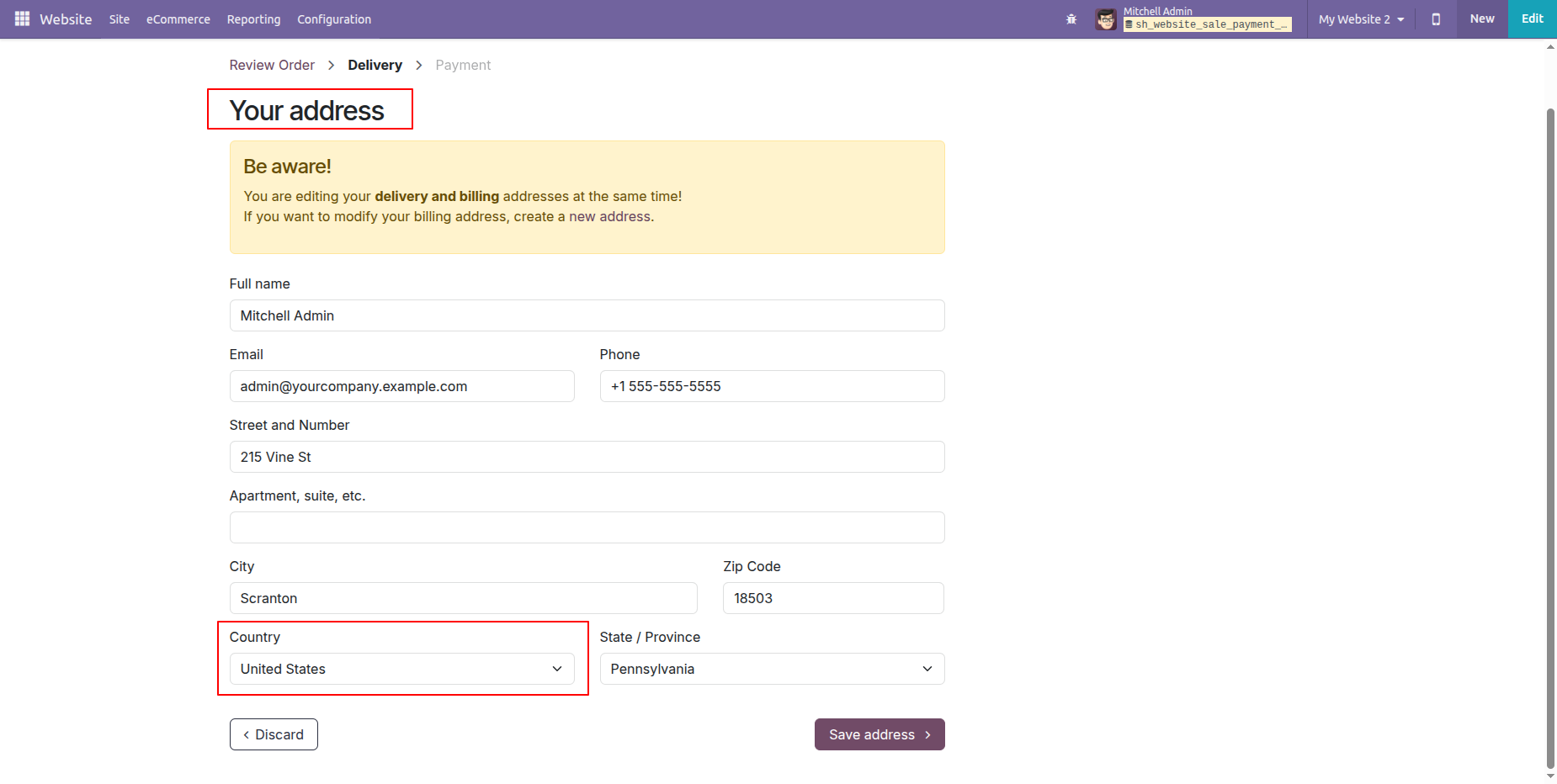Screen dimensions: 1557x784
Task: Click the Apartment, suite field
Action: pyautogui.click(x=587, y=527)
